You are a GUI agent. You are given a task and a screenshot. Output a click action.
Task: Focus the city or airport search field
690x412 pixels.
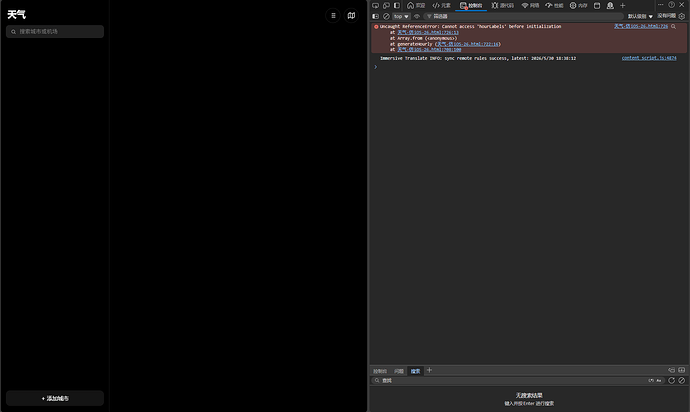[55, 31]
